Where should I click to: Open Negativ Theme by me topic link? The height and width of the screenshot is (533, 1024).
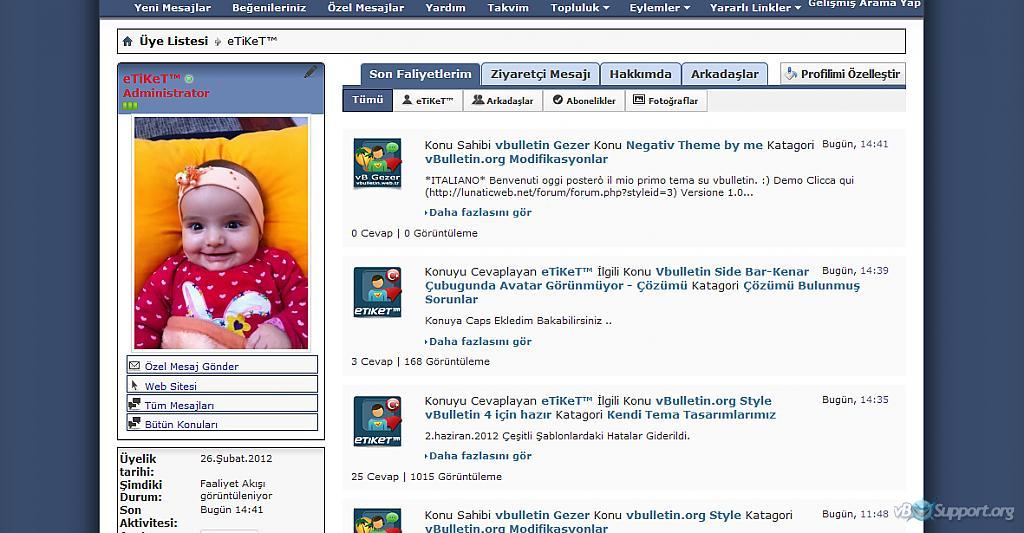click(x=694, y=145)
